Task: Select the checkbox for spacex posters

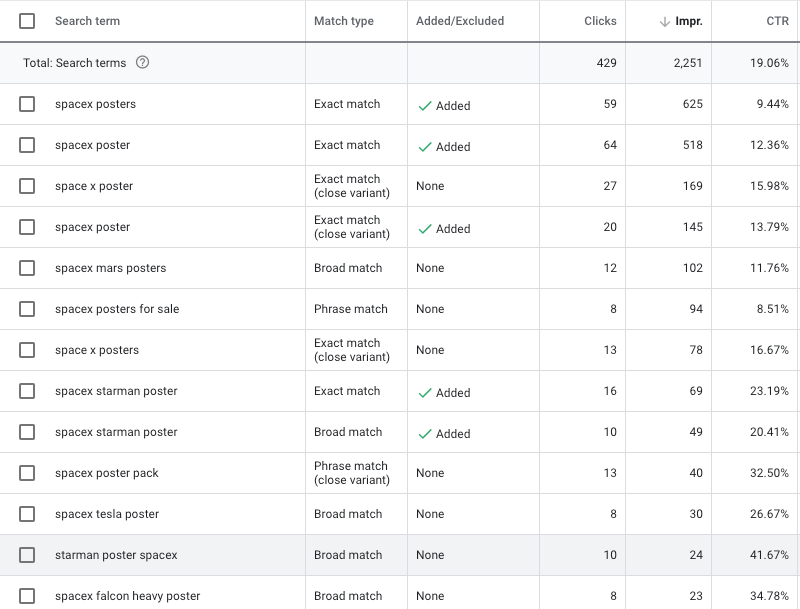Action: pos(27,104)
